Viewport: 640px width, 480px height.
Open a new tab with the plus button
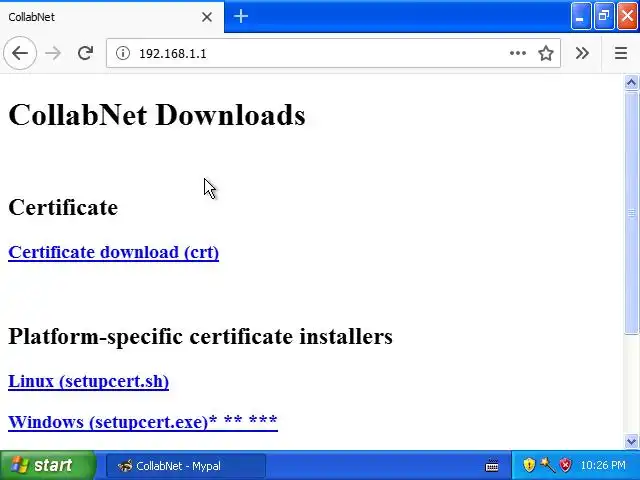click(x=241, y=17)
